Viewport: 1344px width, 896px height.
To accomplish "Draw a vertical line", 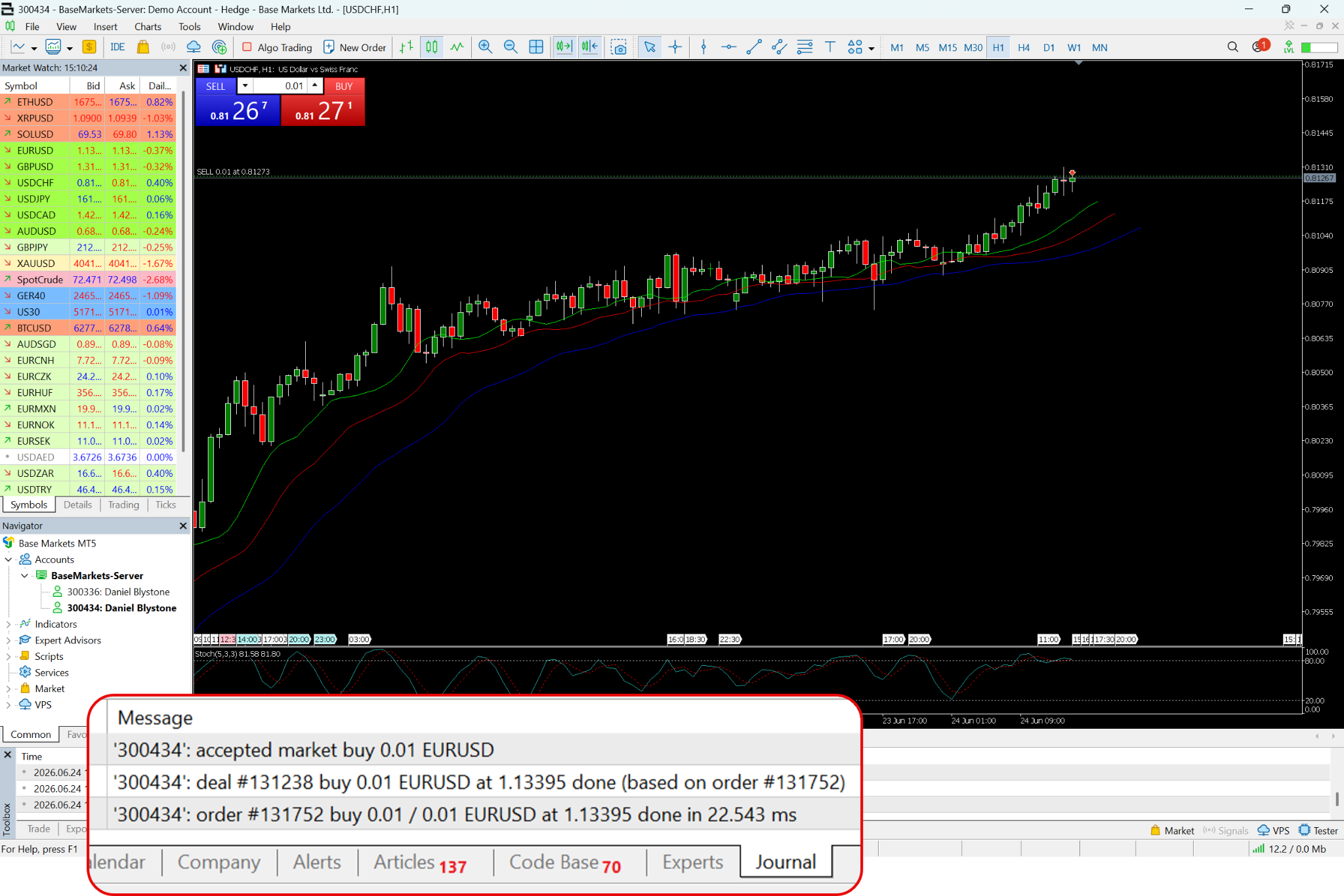I will tap(703, 47).
